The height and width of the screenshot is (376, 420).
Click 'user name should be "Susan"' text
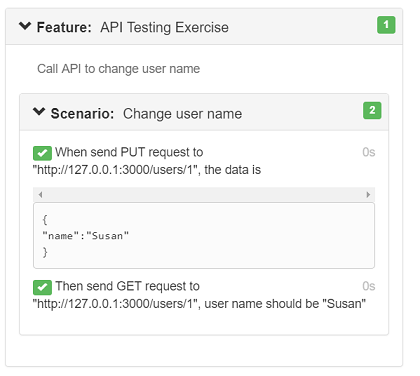[285, 304]
